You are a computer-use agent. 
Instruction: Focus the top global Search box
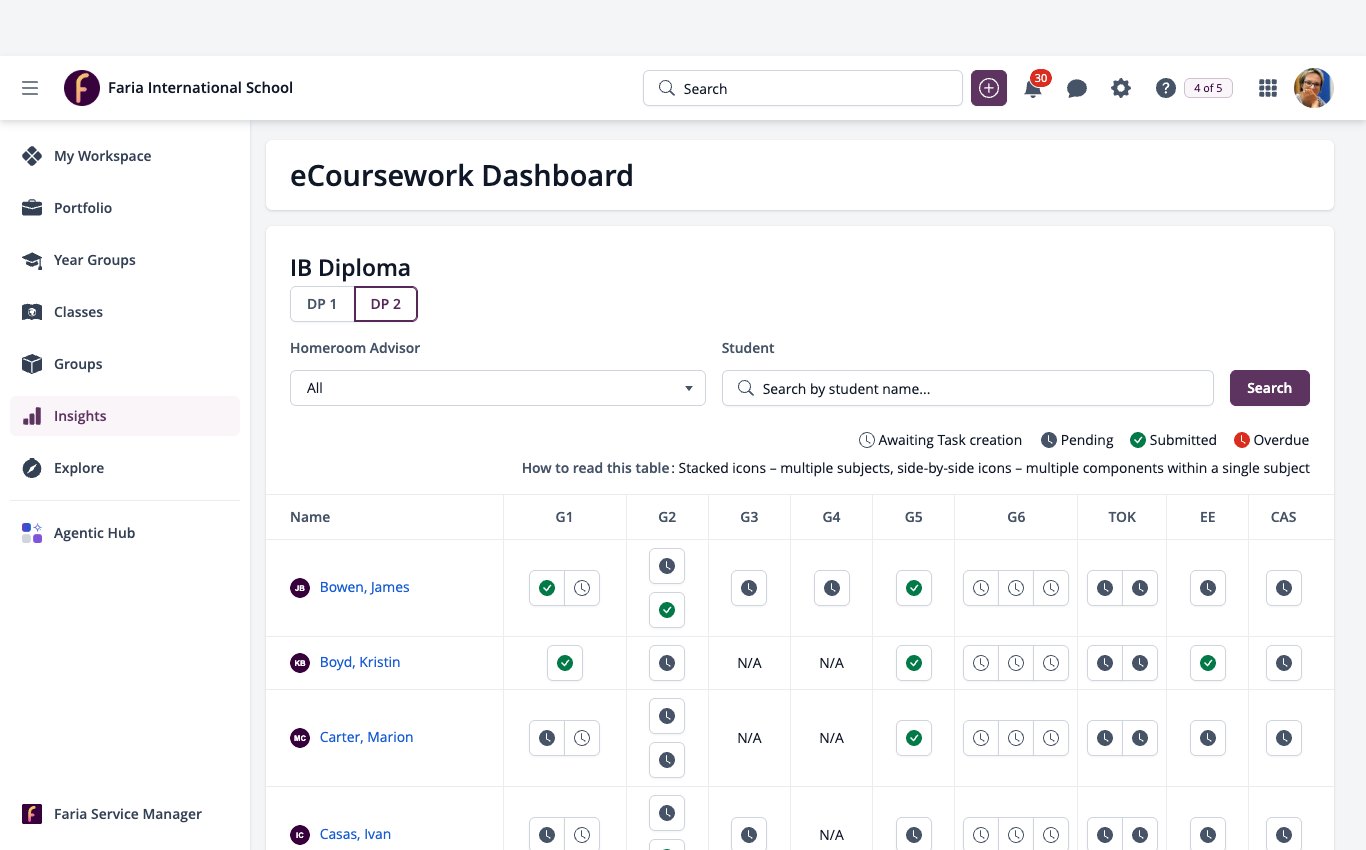tap(803, 88)
